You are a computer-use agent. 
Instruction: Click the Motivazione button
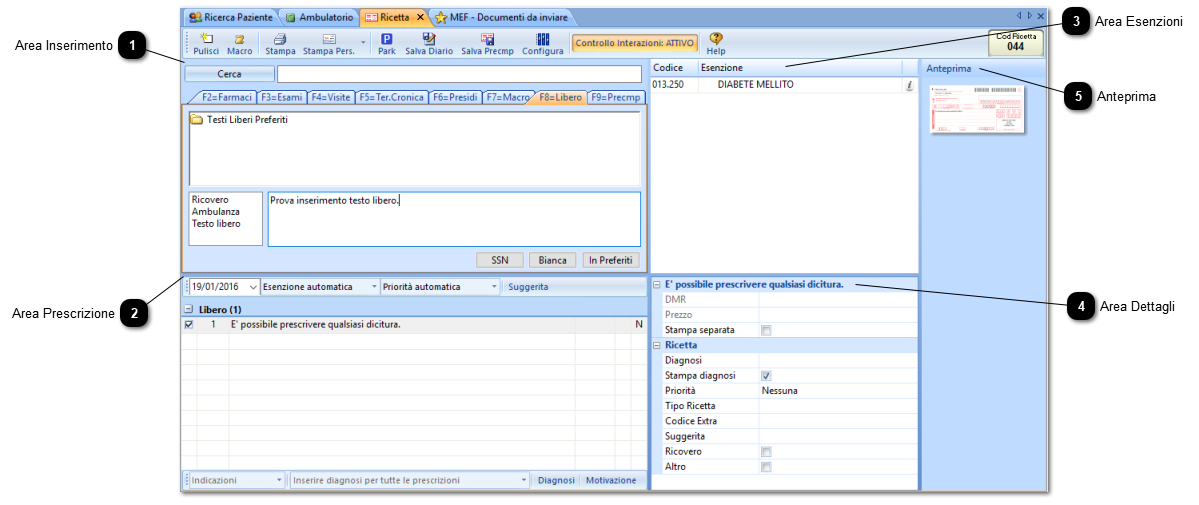pos(610,481)
